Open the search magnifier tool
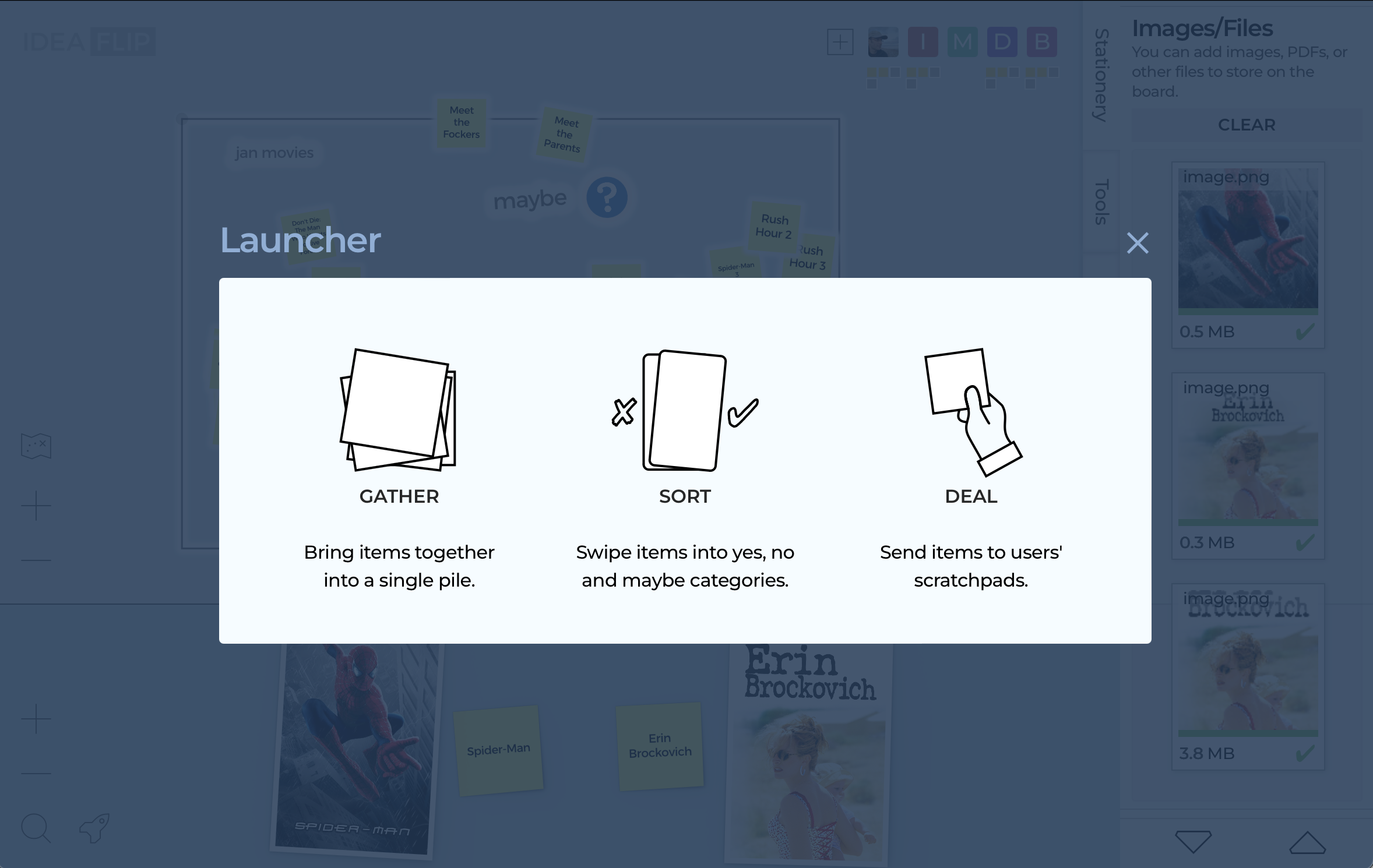Image resolution: width=1373 pixels, height=868 pixels. click(36, 828)
